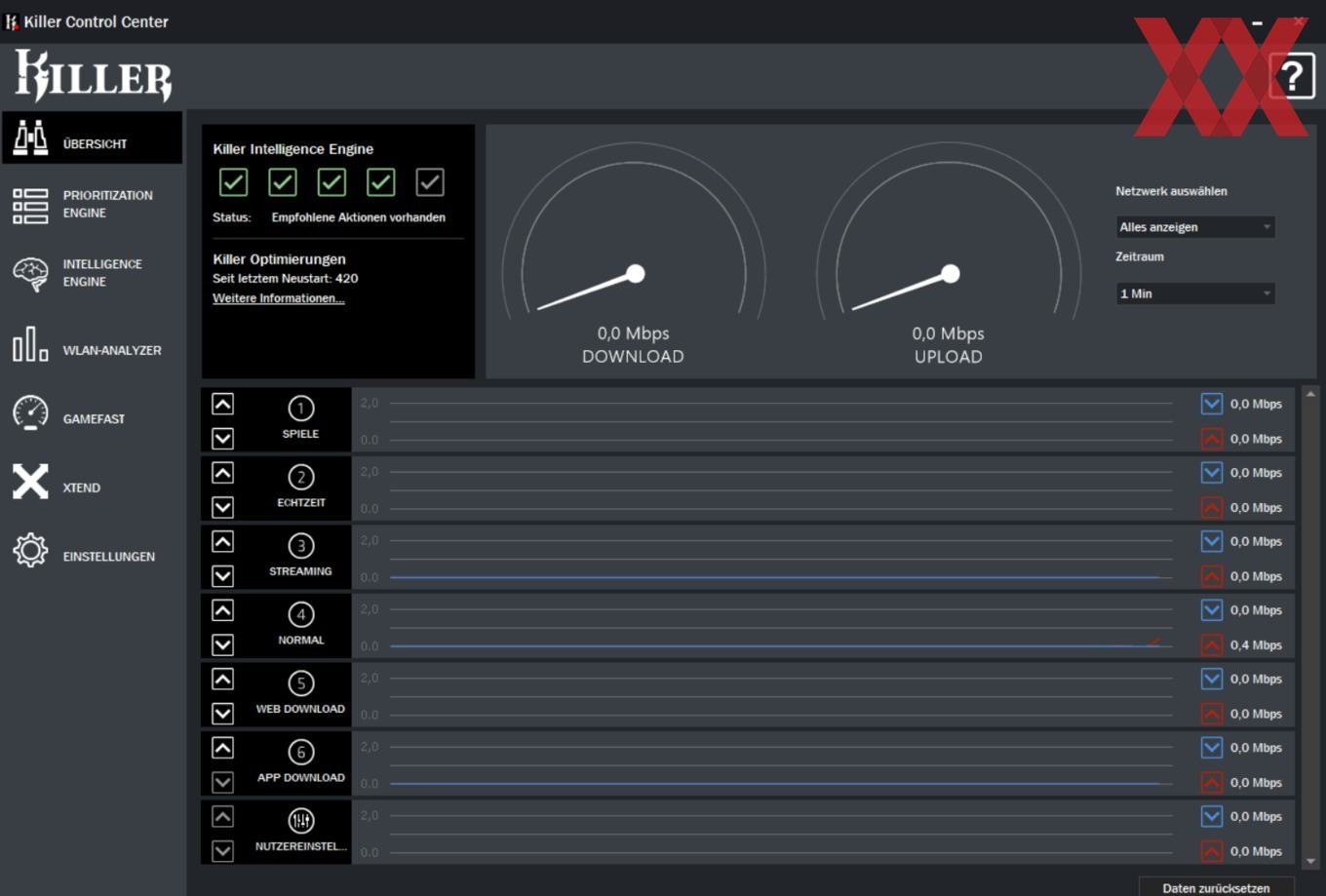Click the Spiele category circle icon
1326x896 pixels.
300,408
